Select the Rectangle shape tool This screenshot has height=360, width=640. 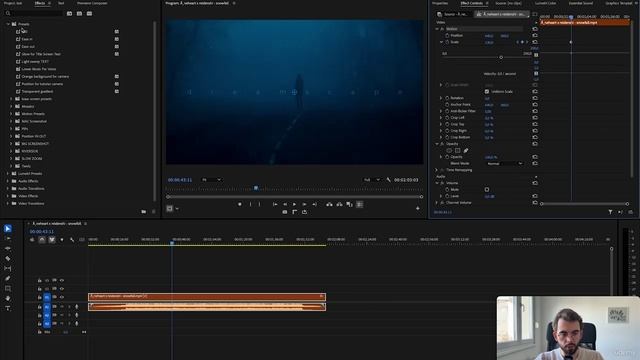pyautogui.click(x=8, y=288)
